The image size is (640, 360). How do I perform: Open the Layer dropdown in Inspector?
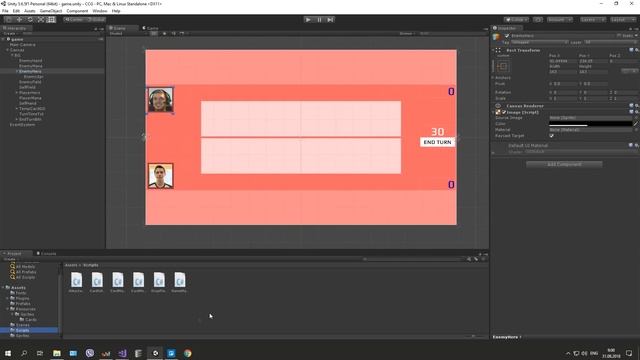tap(611, 42)
